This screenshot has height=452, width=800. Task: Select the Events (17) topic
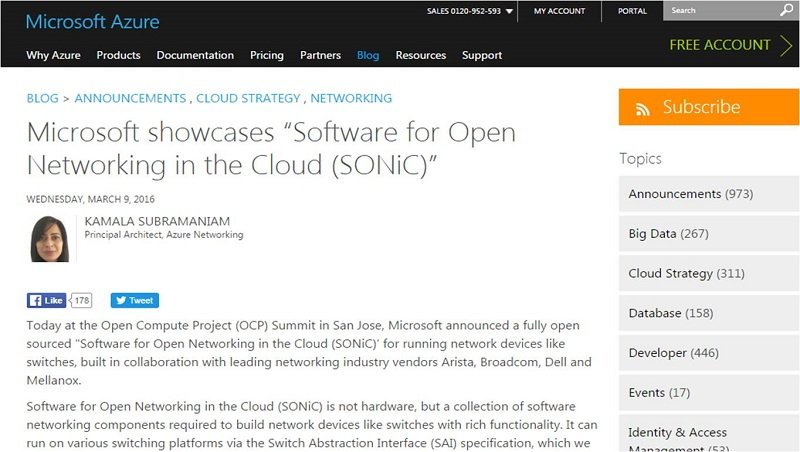pos(709,393)
